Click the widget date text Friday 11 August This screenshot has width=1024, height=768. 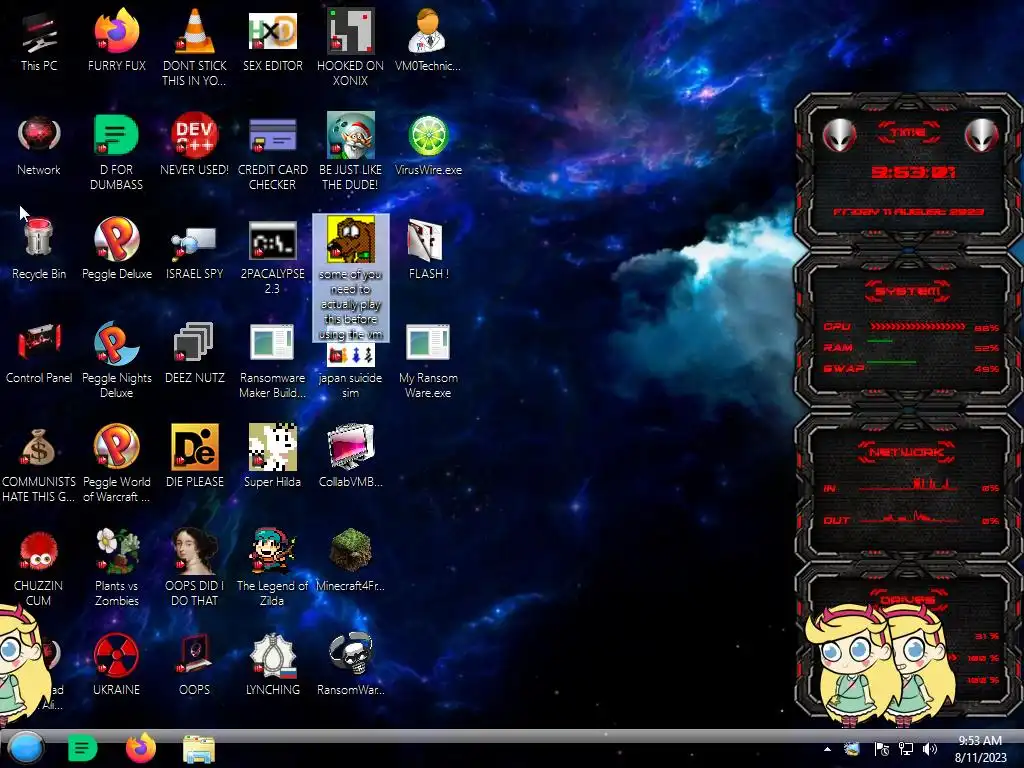pyautogui.click(x=908, y=212)
